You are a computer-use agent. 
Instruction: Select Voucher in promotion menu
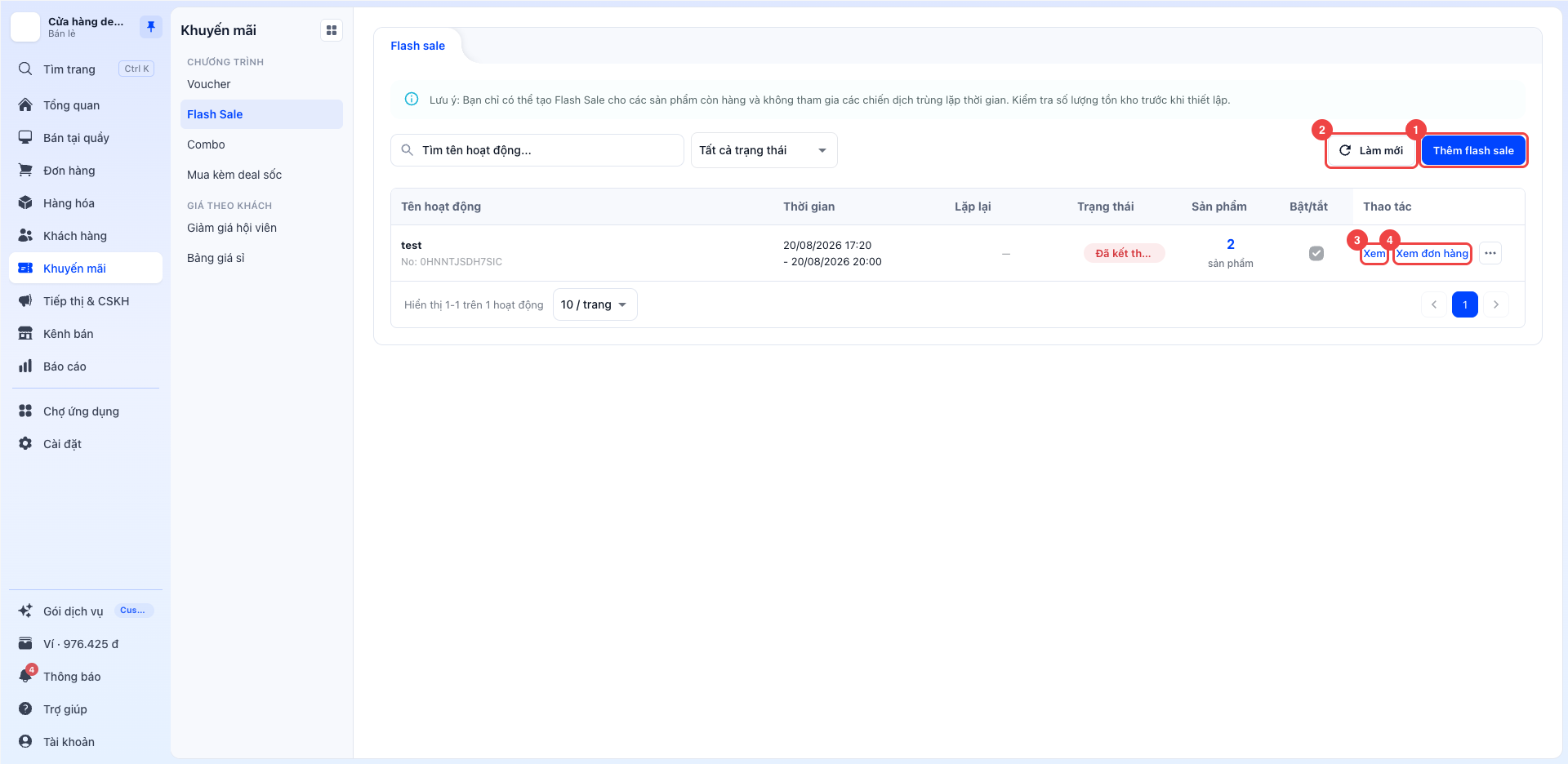click(261, 84)
